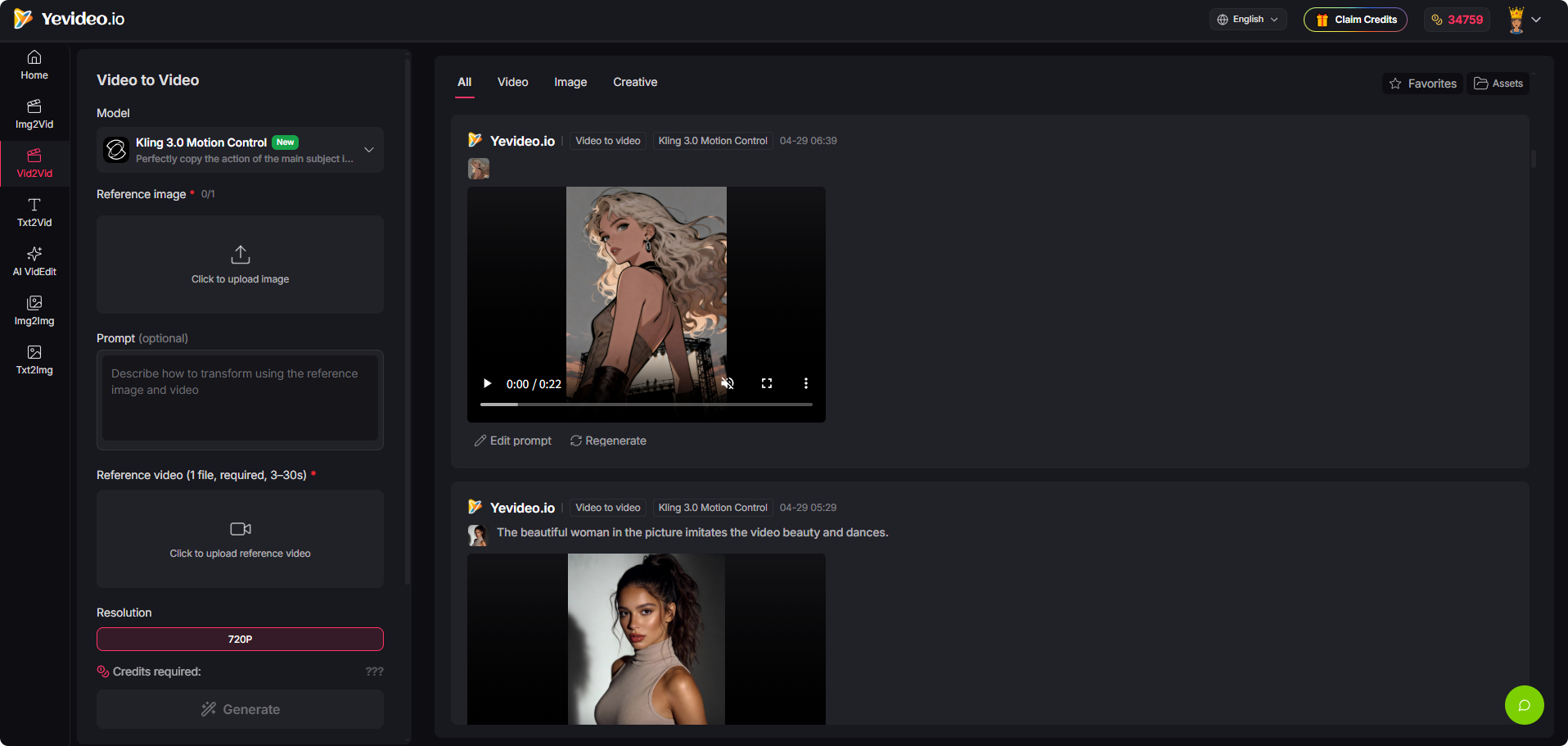Open the Img2Img tool
Screen dimensions: 1568x746
(34, 311)
